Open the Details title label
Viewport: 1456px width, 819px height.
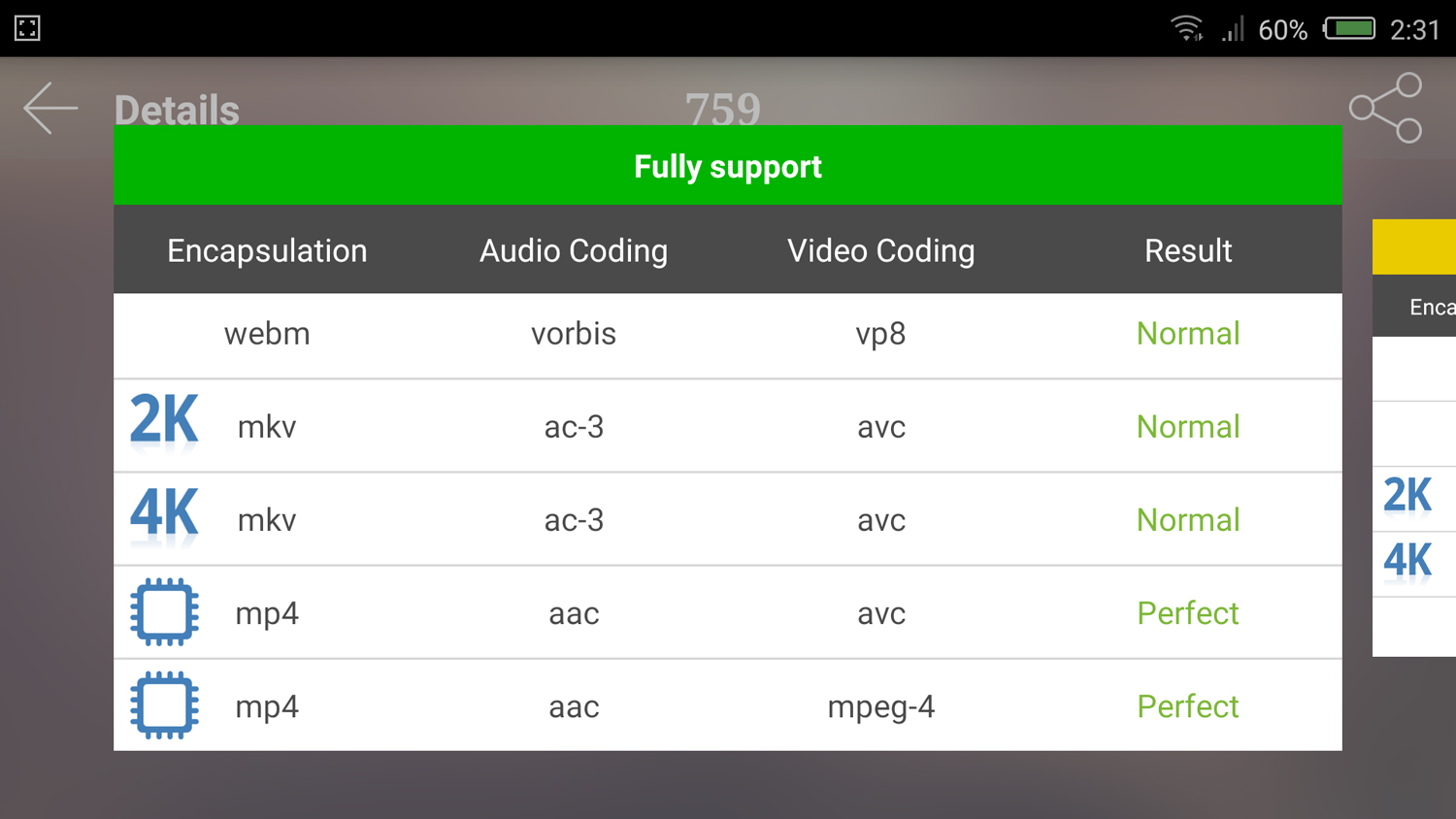pyautogui.click(x=177, y=110)
